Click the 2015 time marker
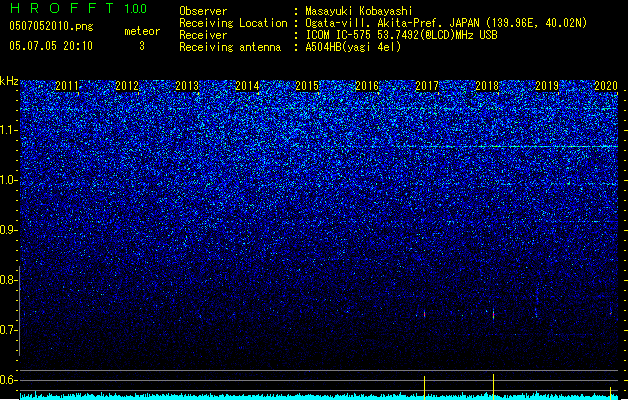This screenshot has width=629, height=400. [x=307, y=86]
